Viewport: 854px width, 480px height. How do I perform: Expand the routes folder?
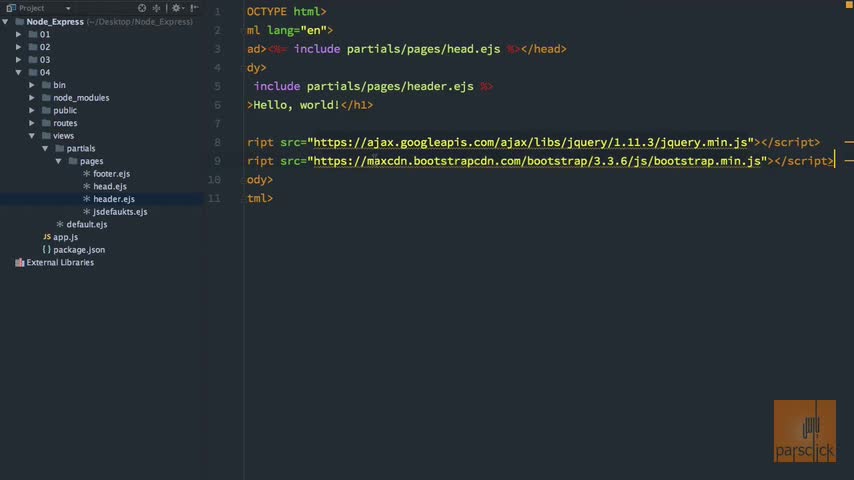tap(32, 123)
